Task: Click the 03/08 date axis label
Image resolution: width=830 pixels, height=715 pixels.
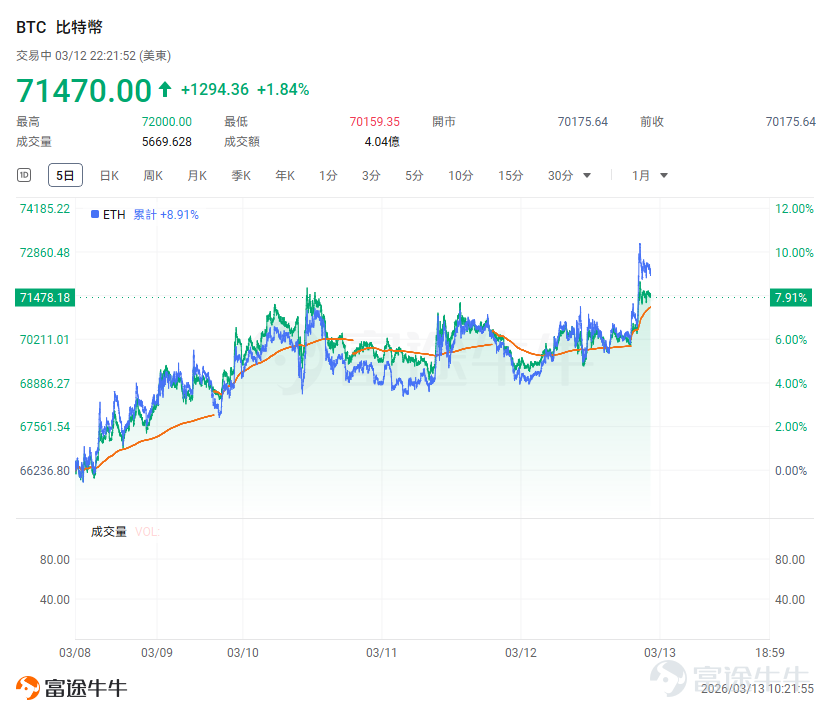Action: (75, 653)
